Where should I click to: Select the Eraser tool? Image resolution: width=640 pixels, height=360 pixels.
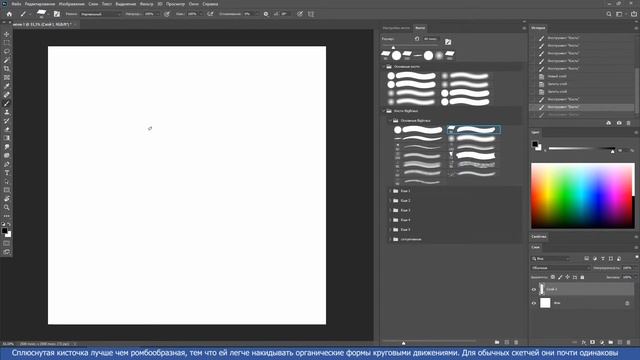click(7, 129)
